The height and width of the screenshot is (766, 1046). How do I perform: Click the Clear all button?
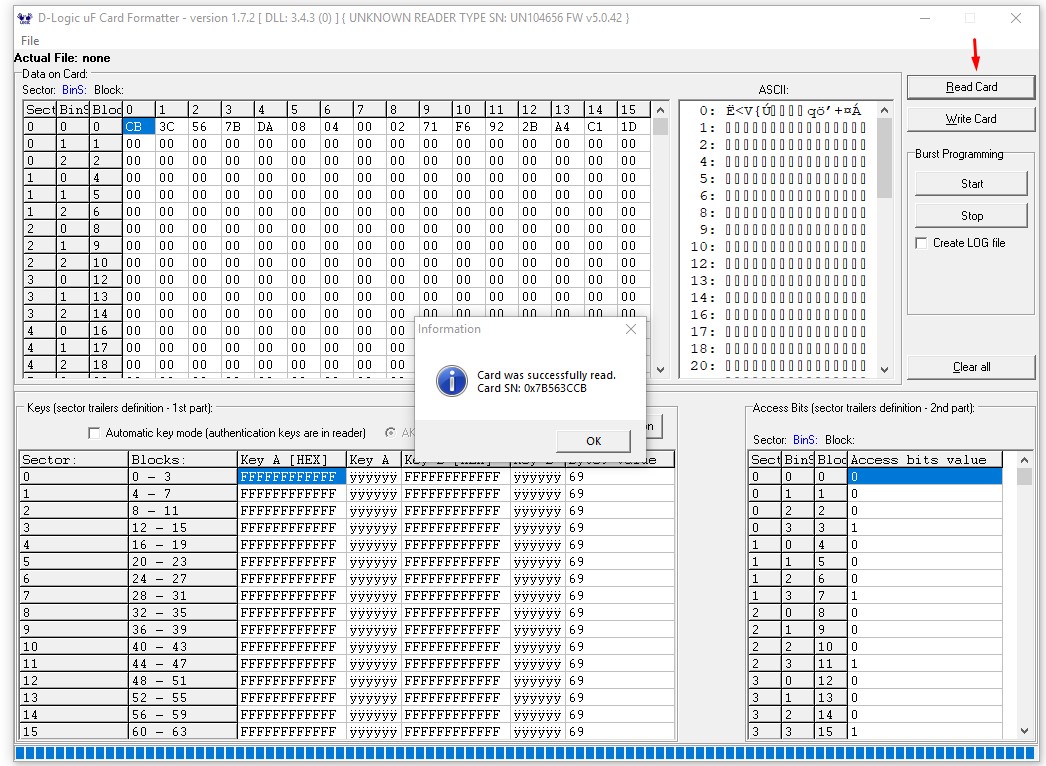971,367
